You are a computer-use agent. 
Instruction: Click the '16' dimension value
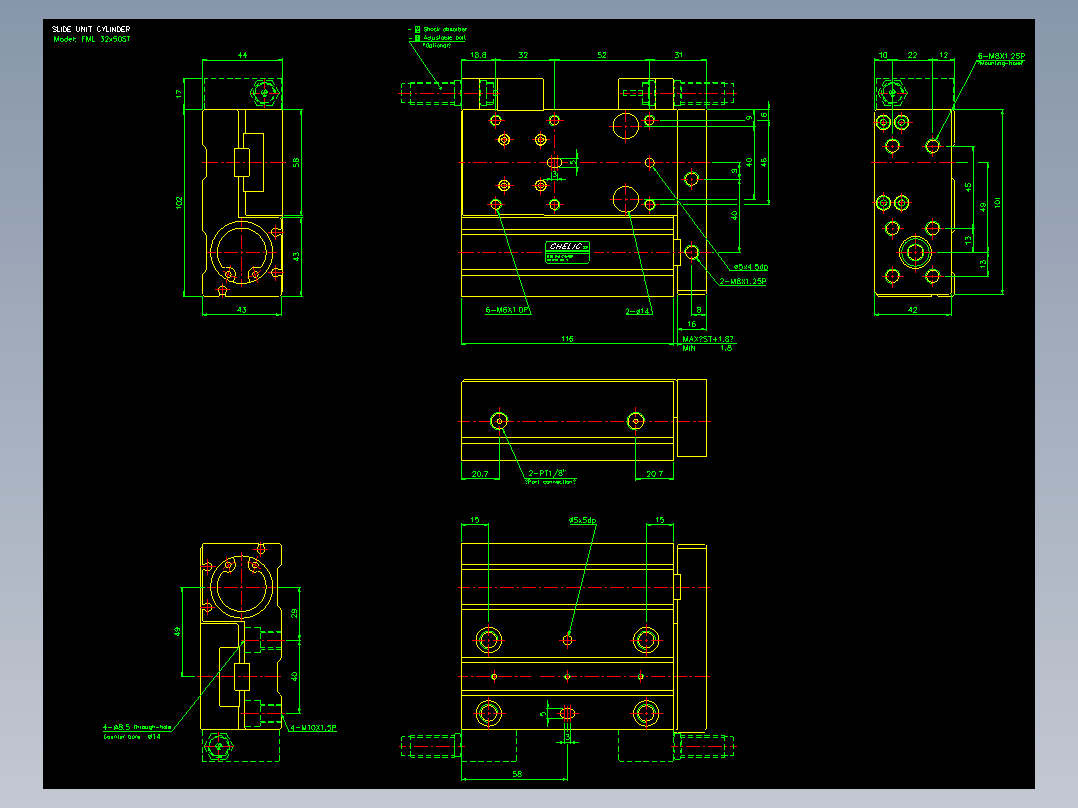pyautogui.click(x=692, y=324)
